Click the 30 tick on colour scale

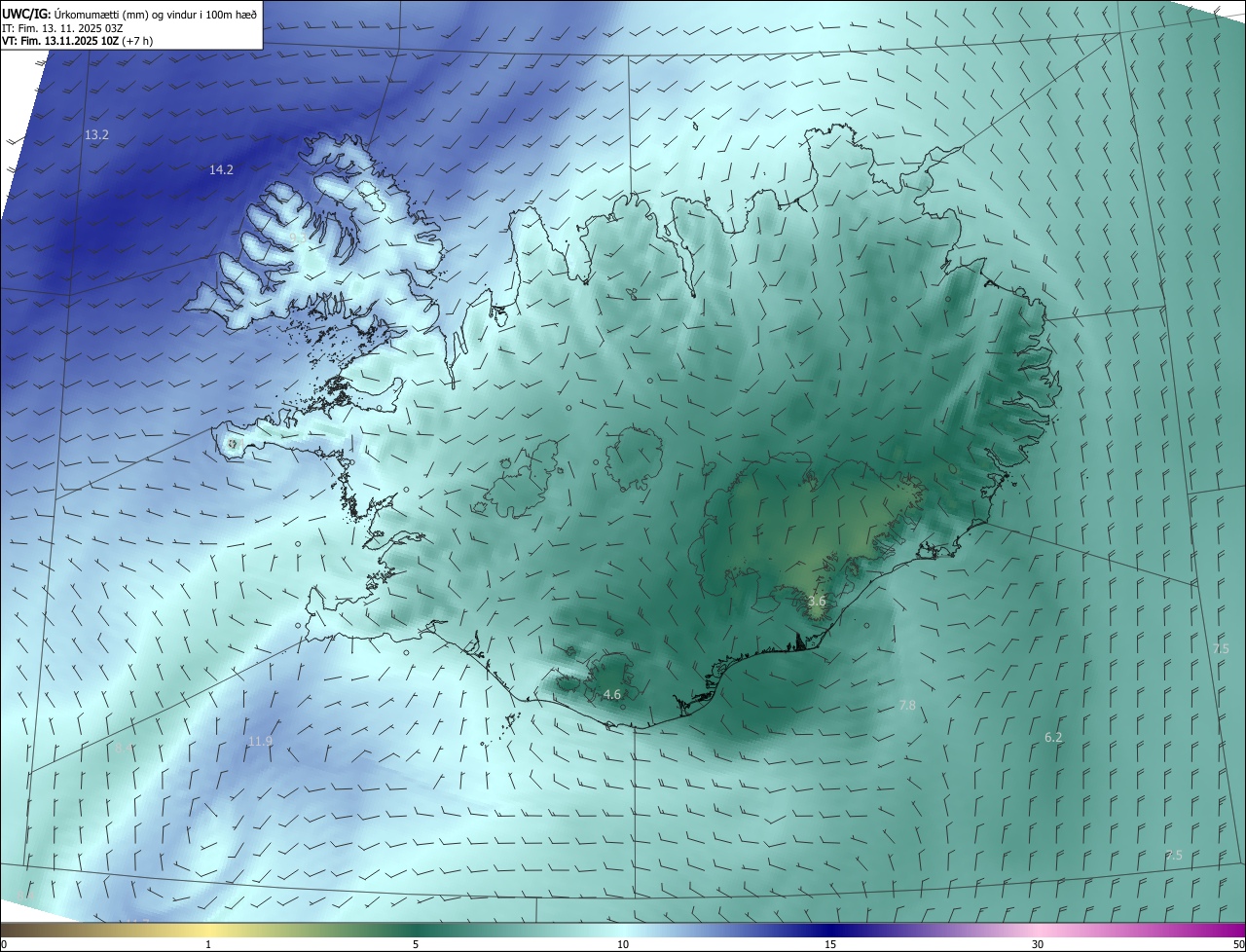coord(1038,945)
